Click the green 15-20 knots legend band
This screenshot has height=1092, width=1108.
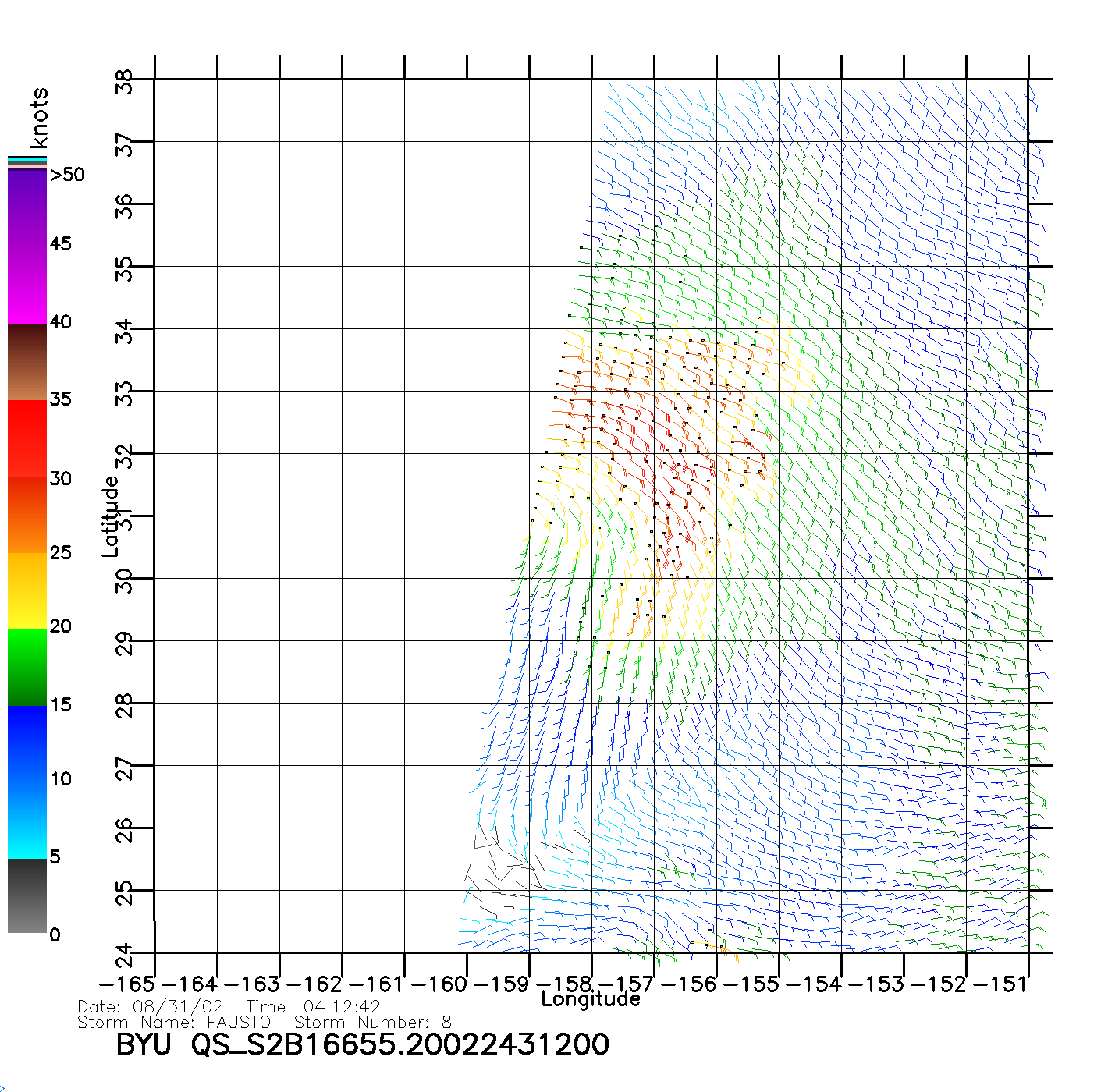click(x=27, y=667)
